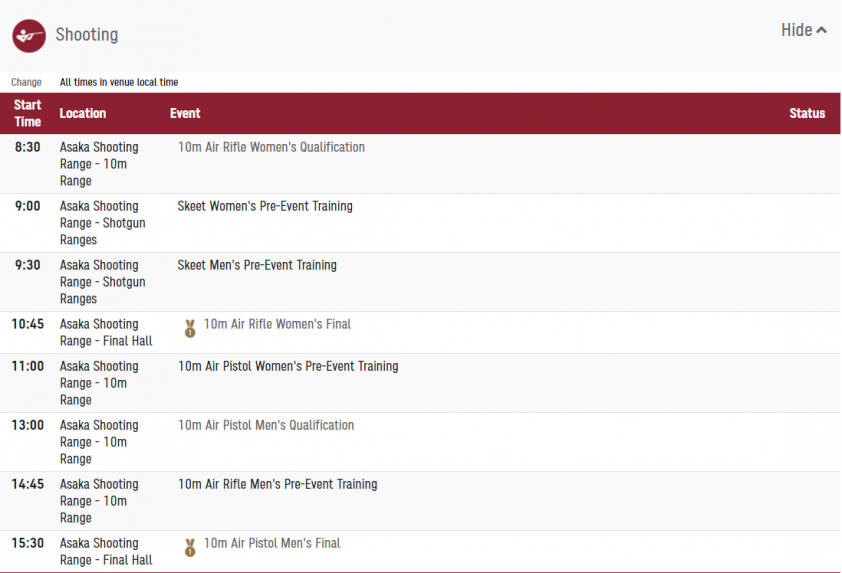Open 10m Air Pistol Men's Final event

[272, 543]
